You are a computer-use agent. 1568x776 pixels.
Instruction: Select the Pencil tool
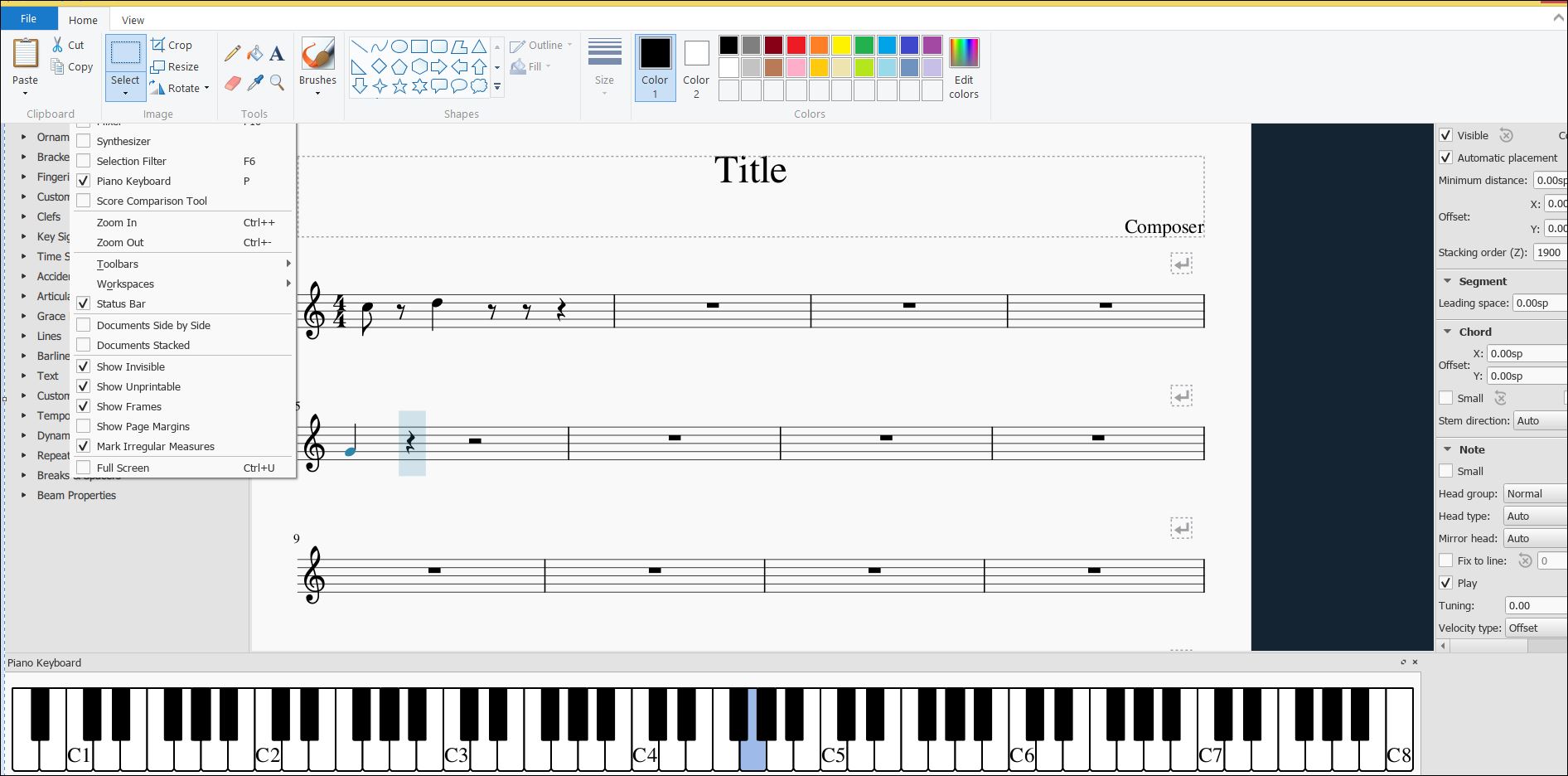[232, 53]
